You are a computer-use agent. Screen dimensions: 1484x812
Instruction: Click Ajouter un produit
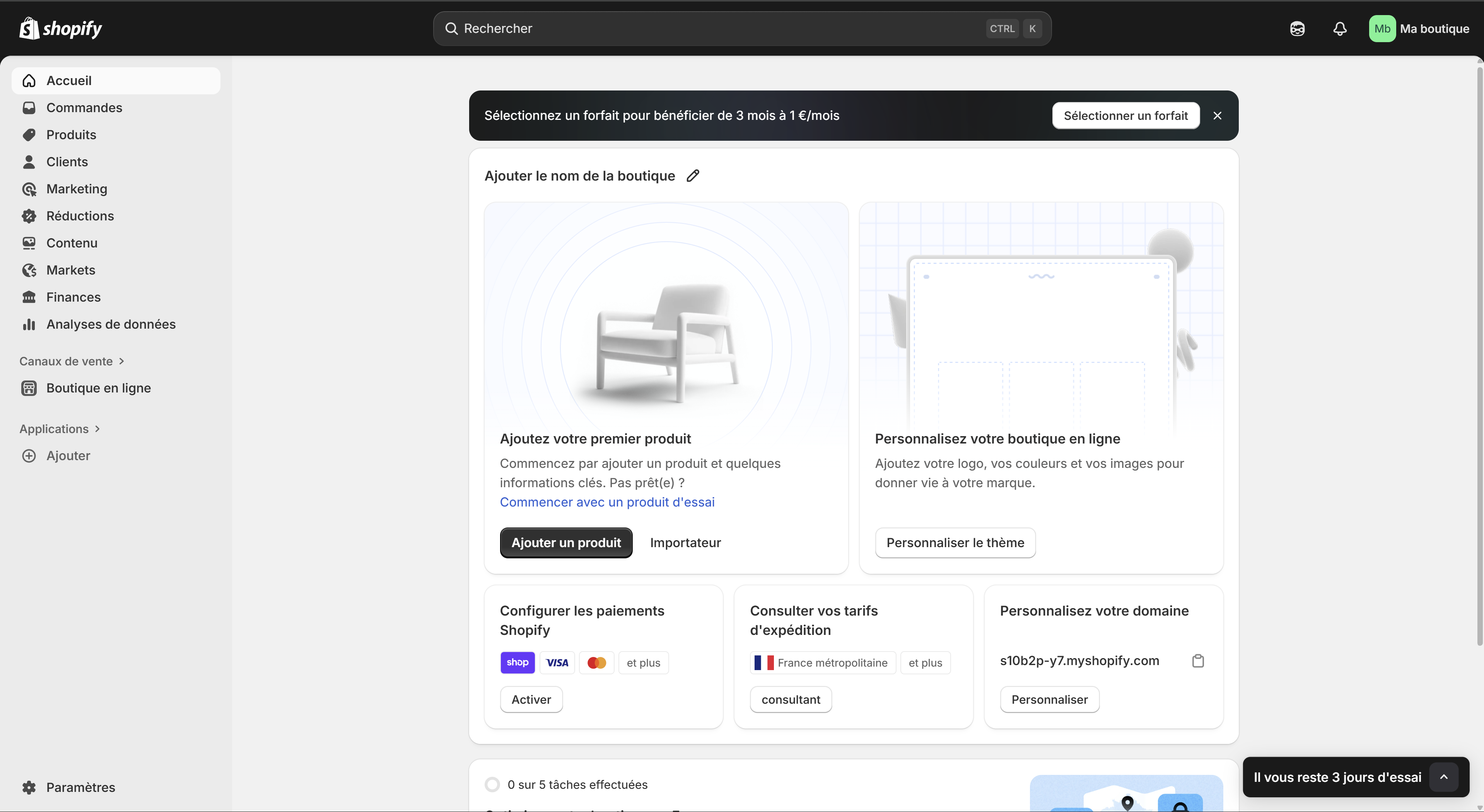[x=566, y=542]
